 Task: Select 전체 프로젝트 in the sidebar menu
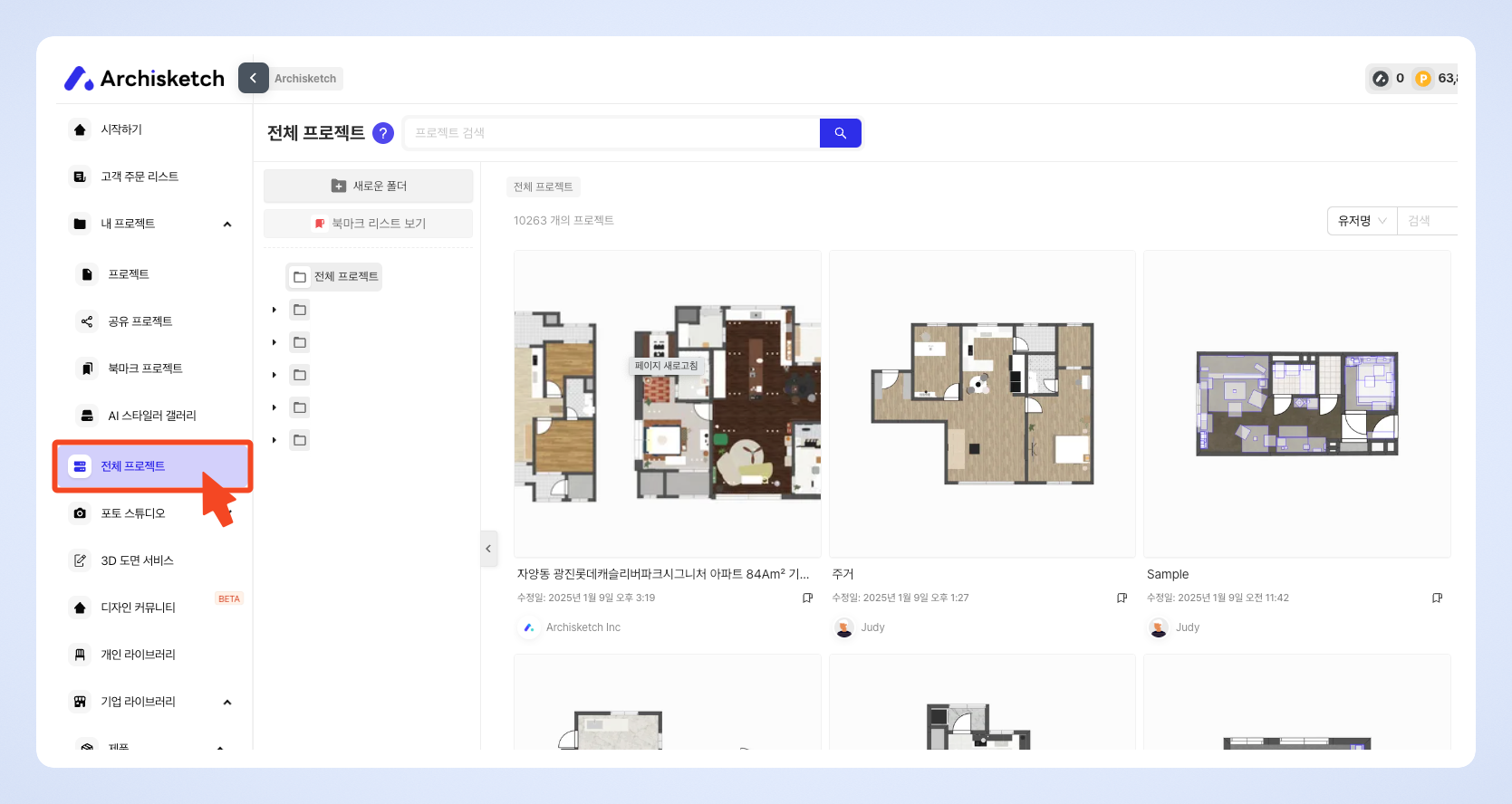tap(152, 466)
